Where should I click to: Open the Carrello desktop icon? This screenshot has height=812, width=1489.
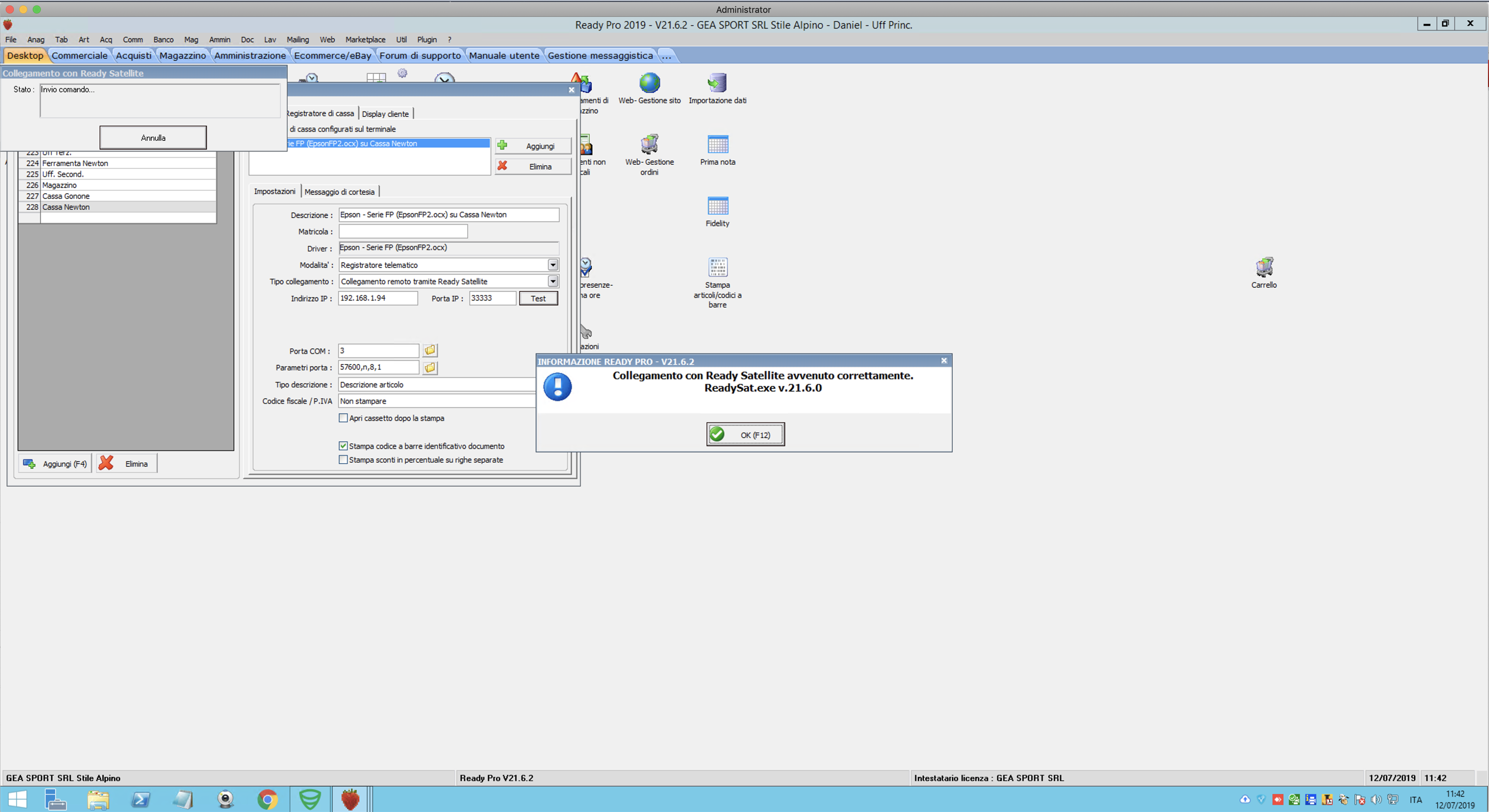pyautogui.click(x=1264, y=268)
